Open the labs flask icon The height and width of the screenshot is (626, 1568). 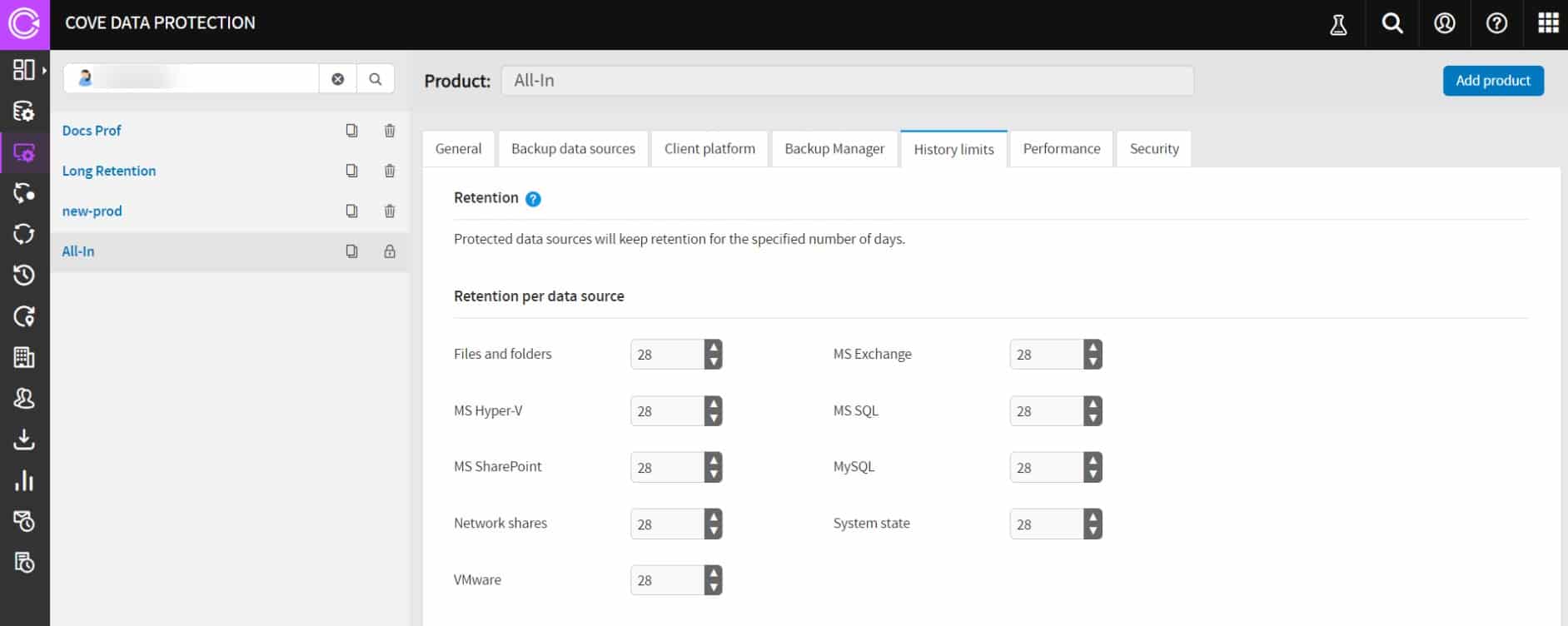tap(1338, 24)
